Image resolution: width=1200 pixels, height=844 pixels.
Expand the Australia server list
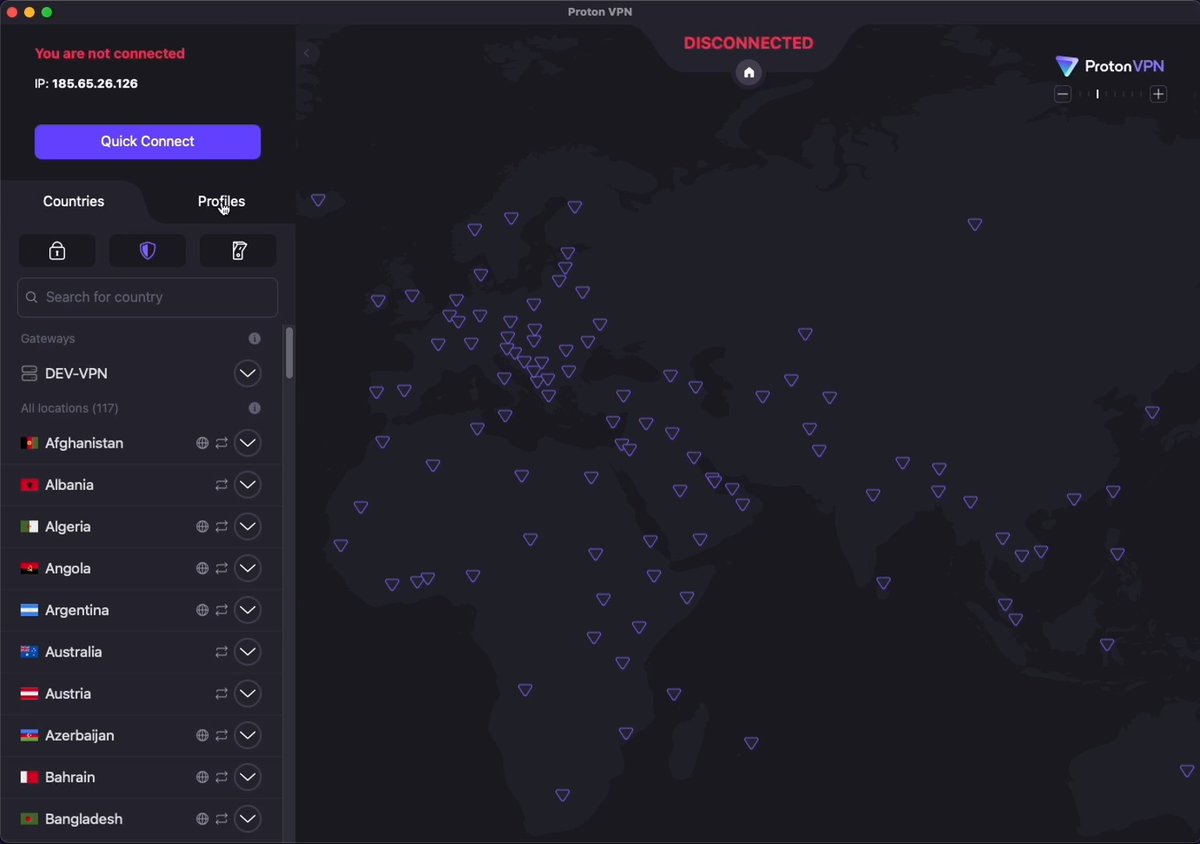pyautogui.click(x=247, y=652)
